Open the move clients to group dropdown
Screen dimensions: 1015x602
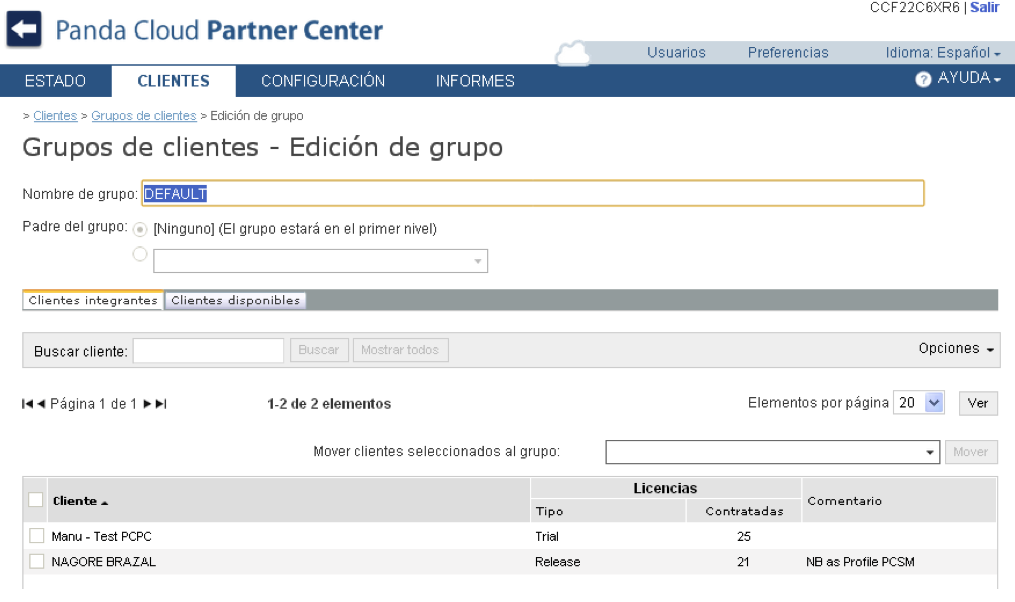point(773,452)
